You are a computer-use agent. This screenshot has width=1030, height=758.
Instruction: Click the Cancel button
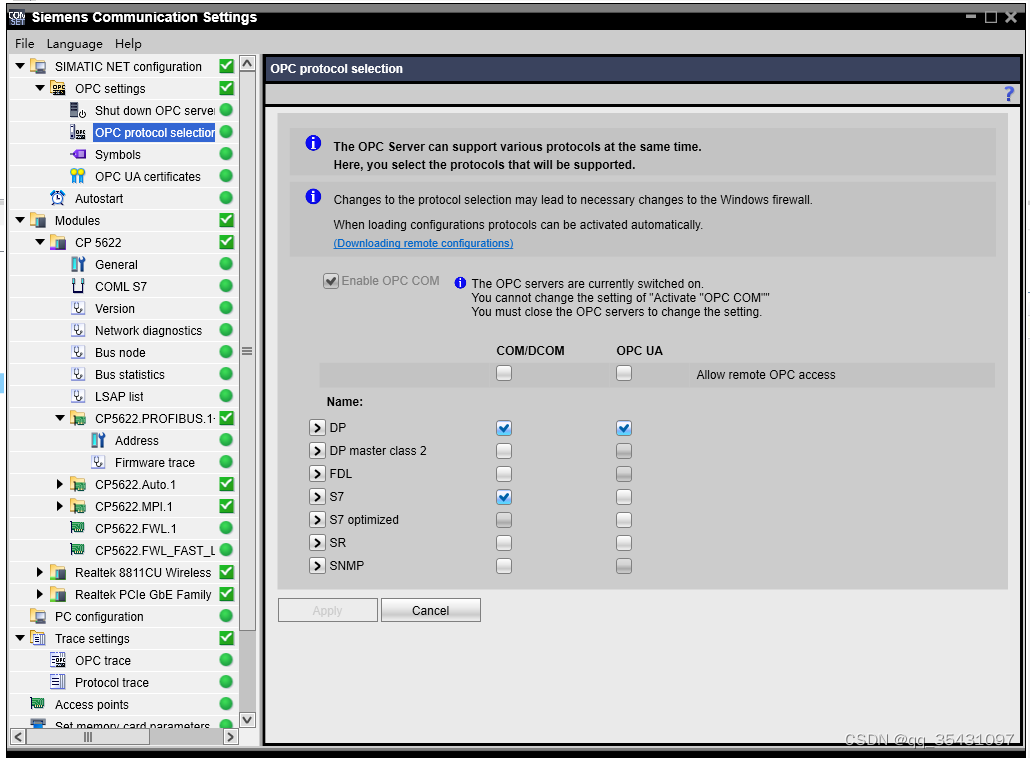pos(430,610)
